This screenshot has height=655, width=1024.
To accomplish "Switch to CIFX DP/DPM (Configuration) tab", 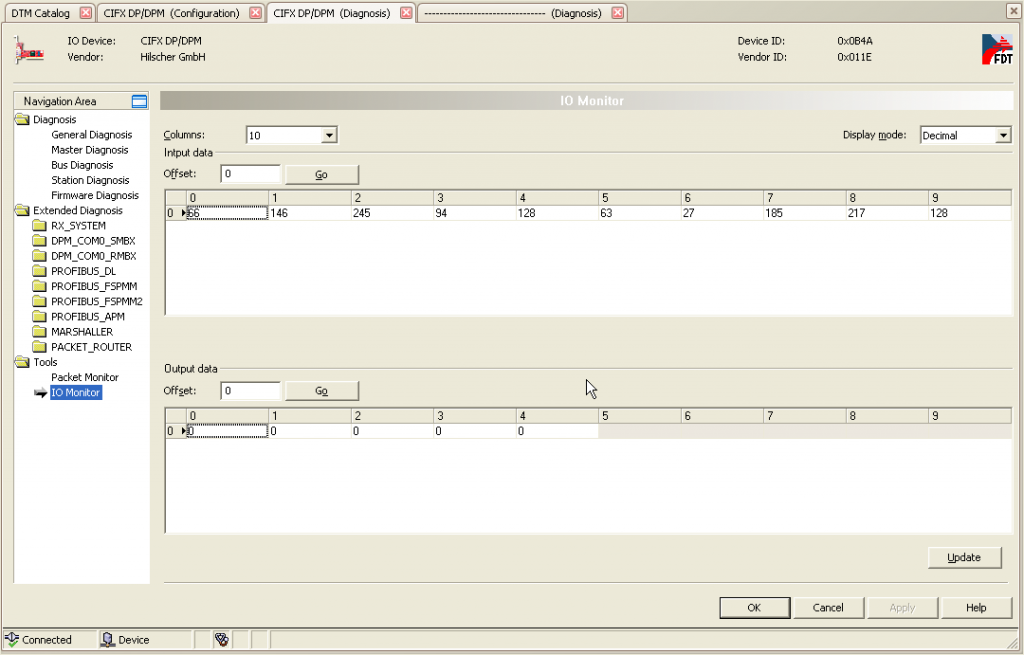I will [x=171, y=13].
